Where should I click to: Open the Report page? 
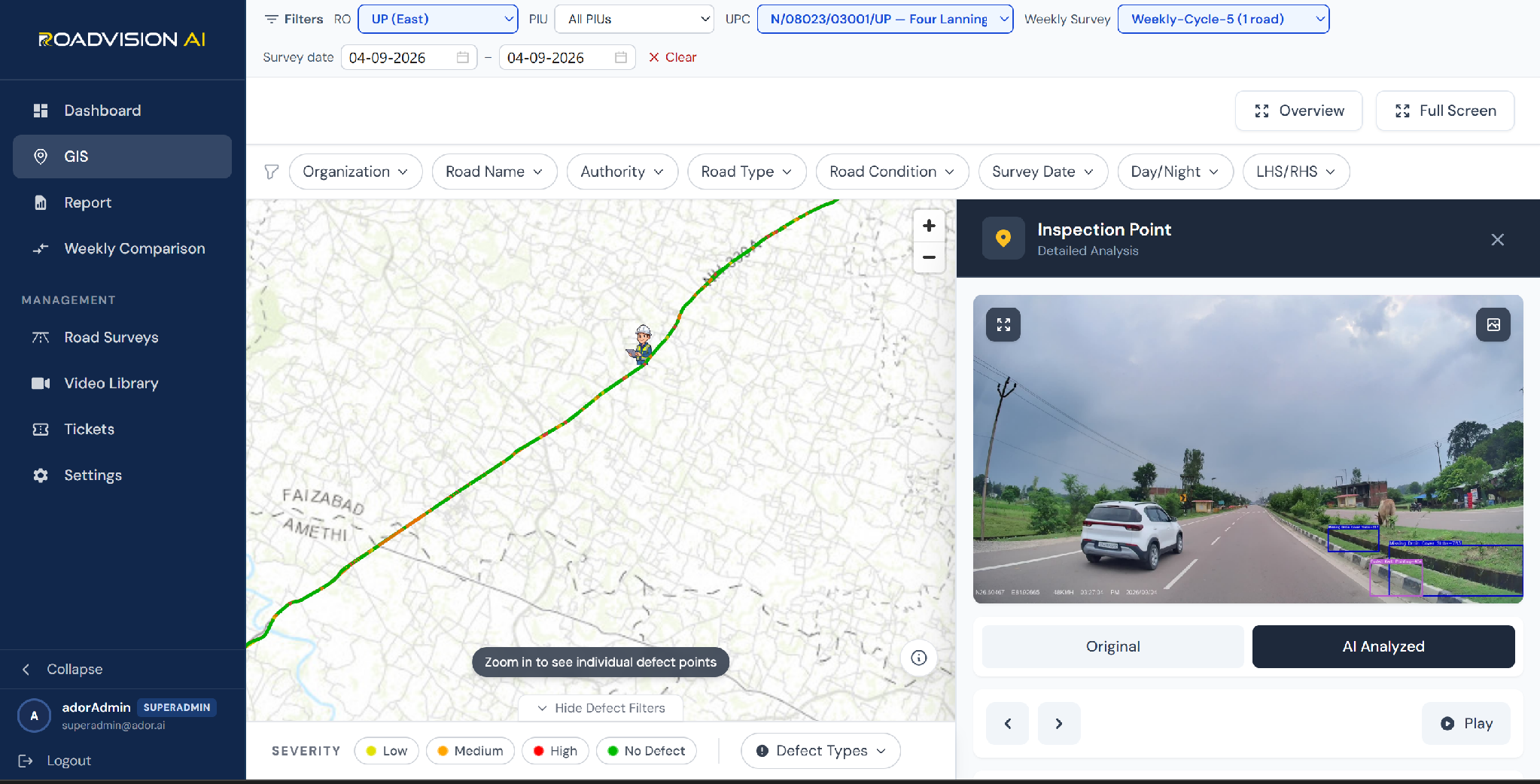tap(122, 202)
